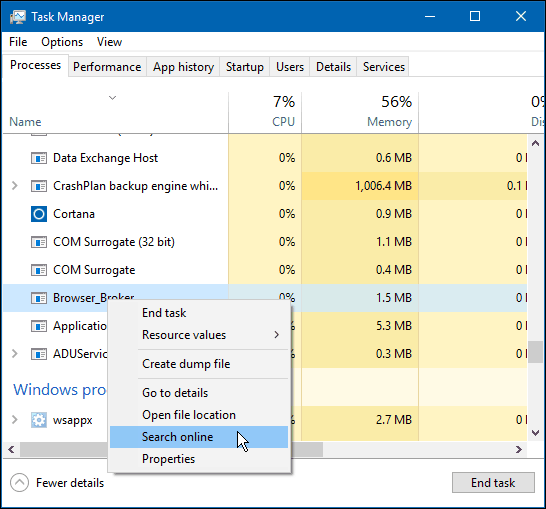
Task: Select the Cortana process name
Action: 74,214
